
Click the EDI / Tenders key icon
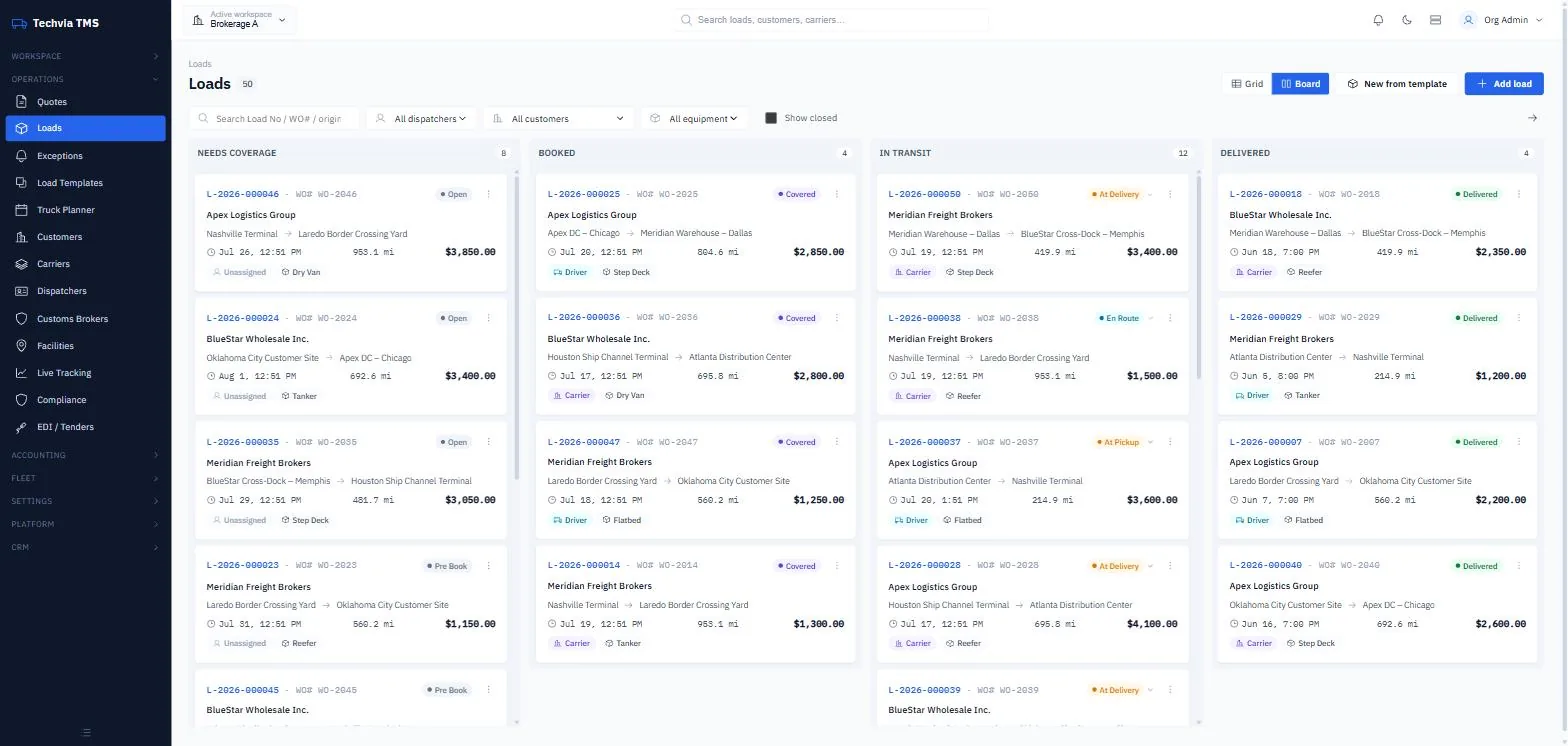(22, 427)
